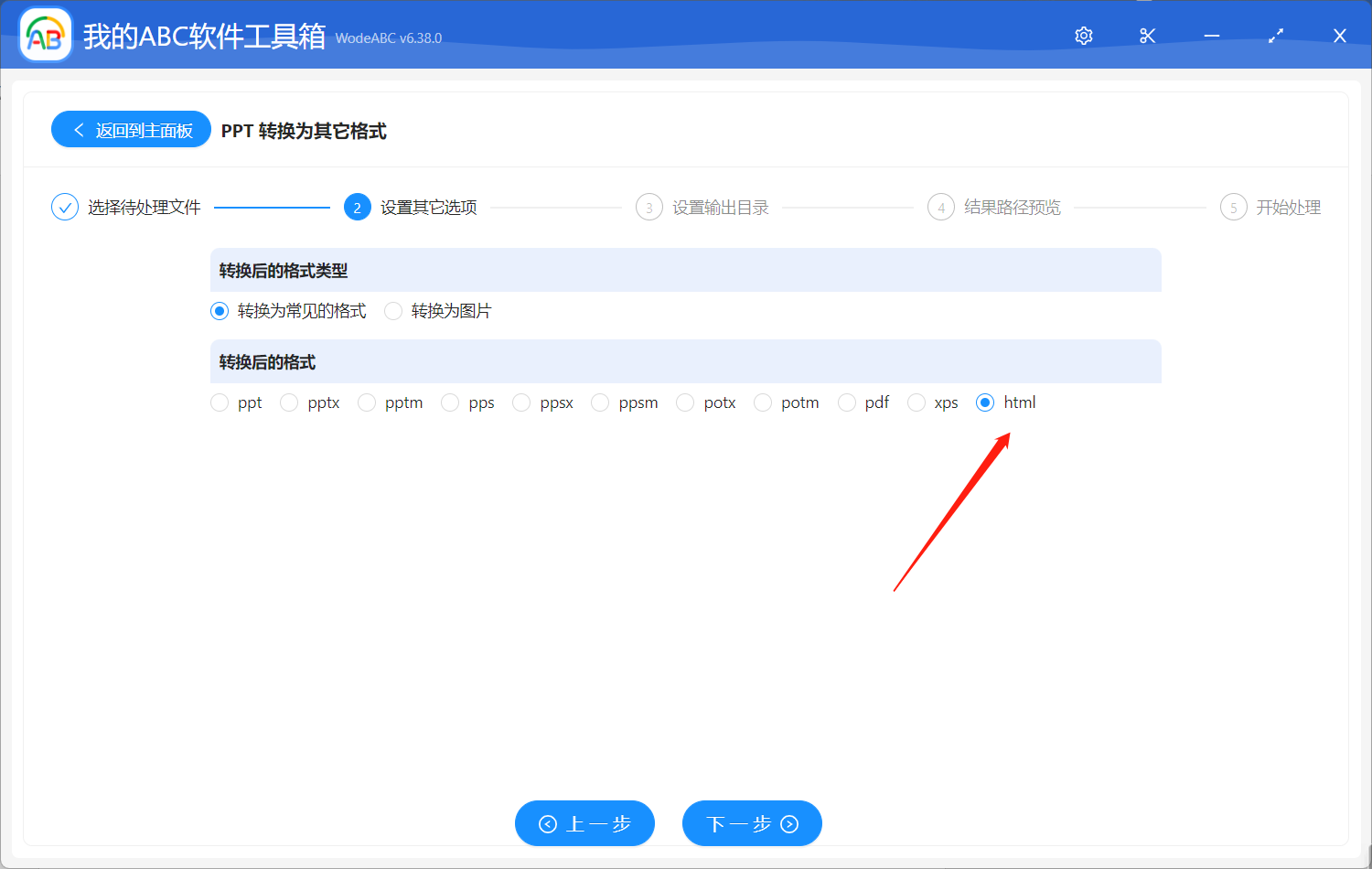Choose 转换为图片 conversion type
1372x869 pixels.
393,311
